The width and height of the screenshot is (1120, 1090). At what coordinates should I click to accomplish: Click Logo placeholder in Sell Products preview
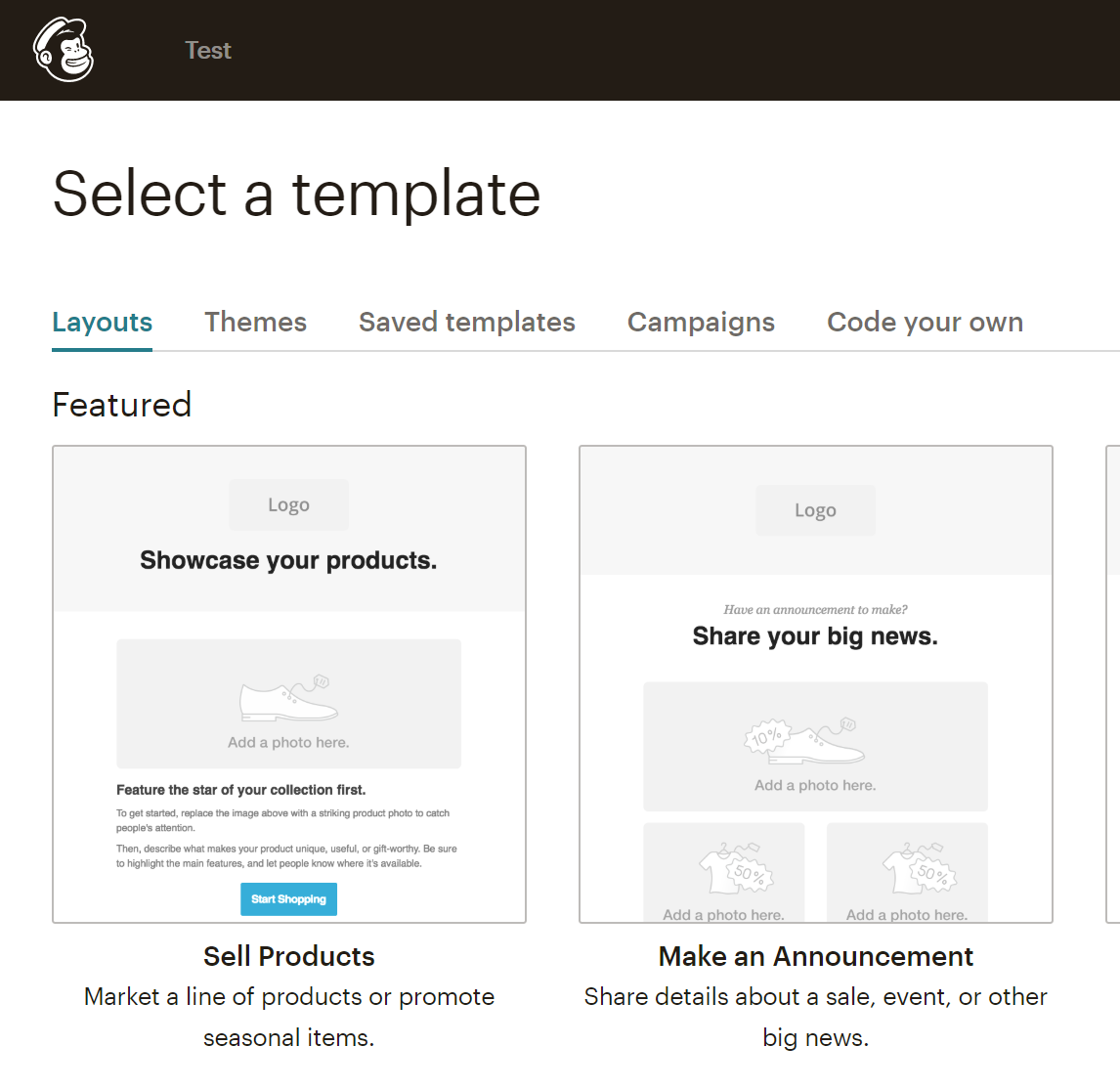pos(288,504)
